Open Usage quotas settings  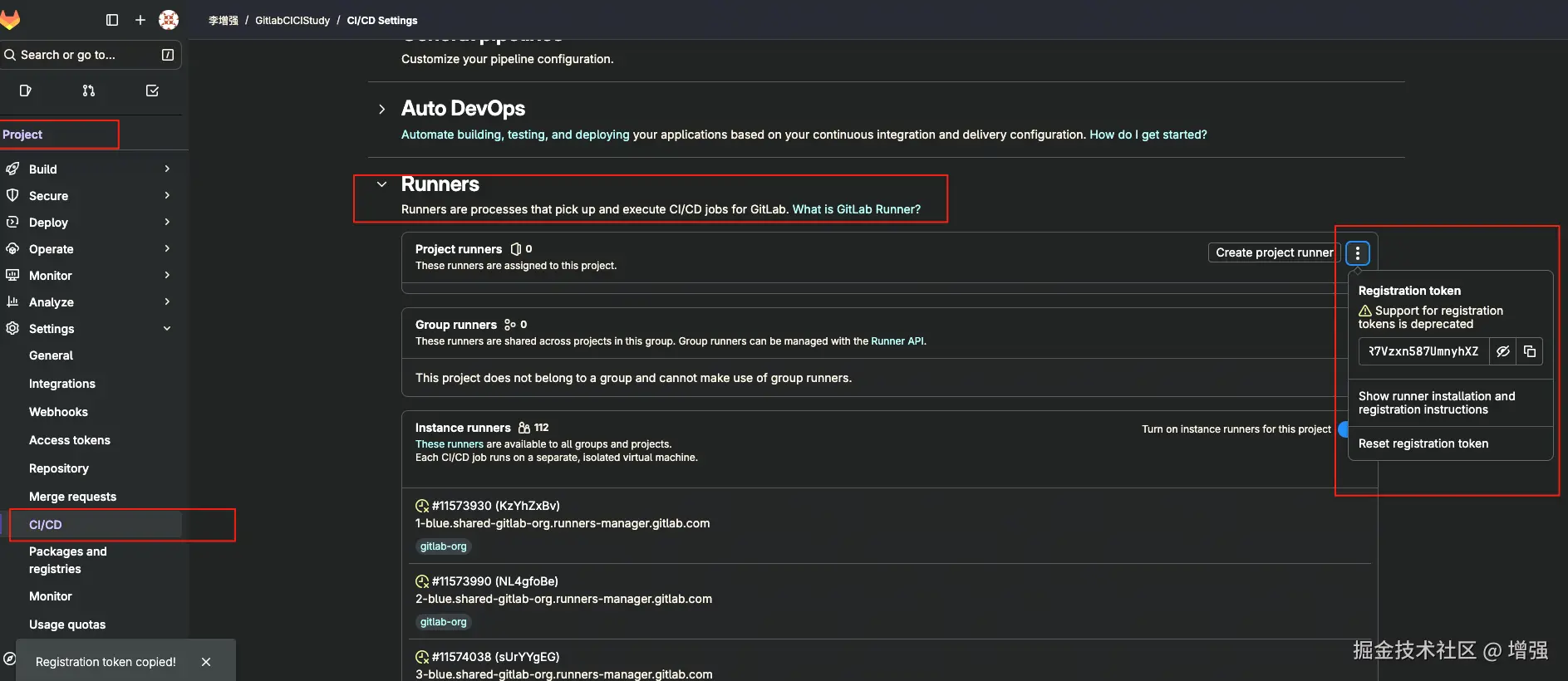(x=66, y=625)
